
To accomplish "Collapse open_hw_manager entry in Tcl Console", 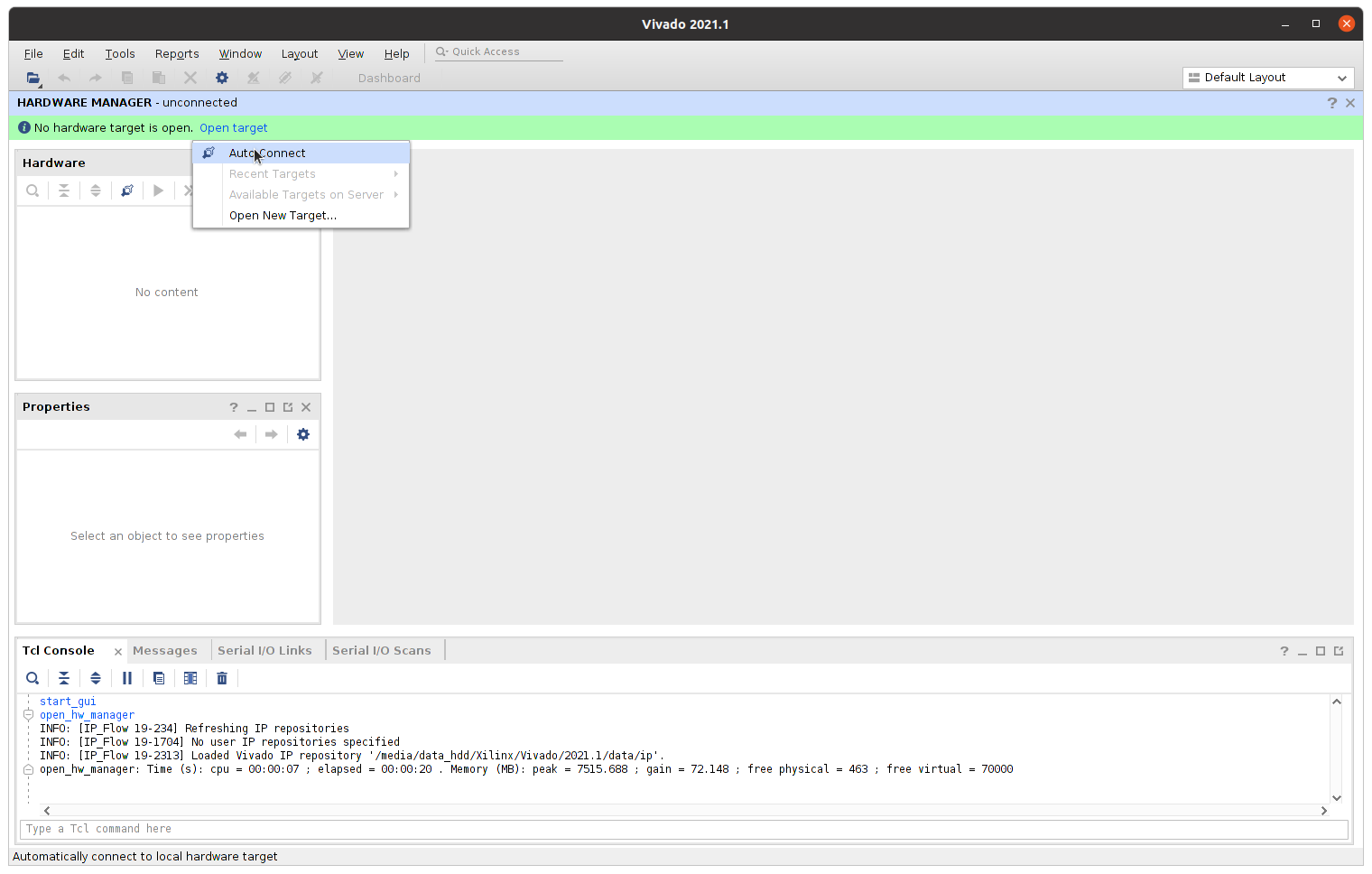I will tap(28, 715).
